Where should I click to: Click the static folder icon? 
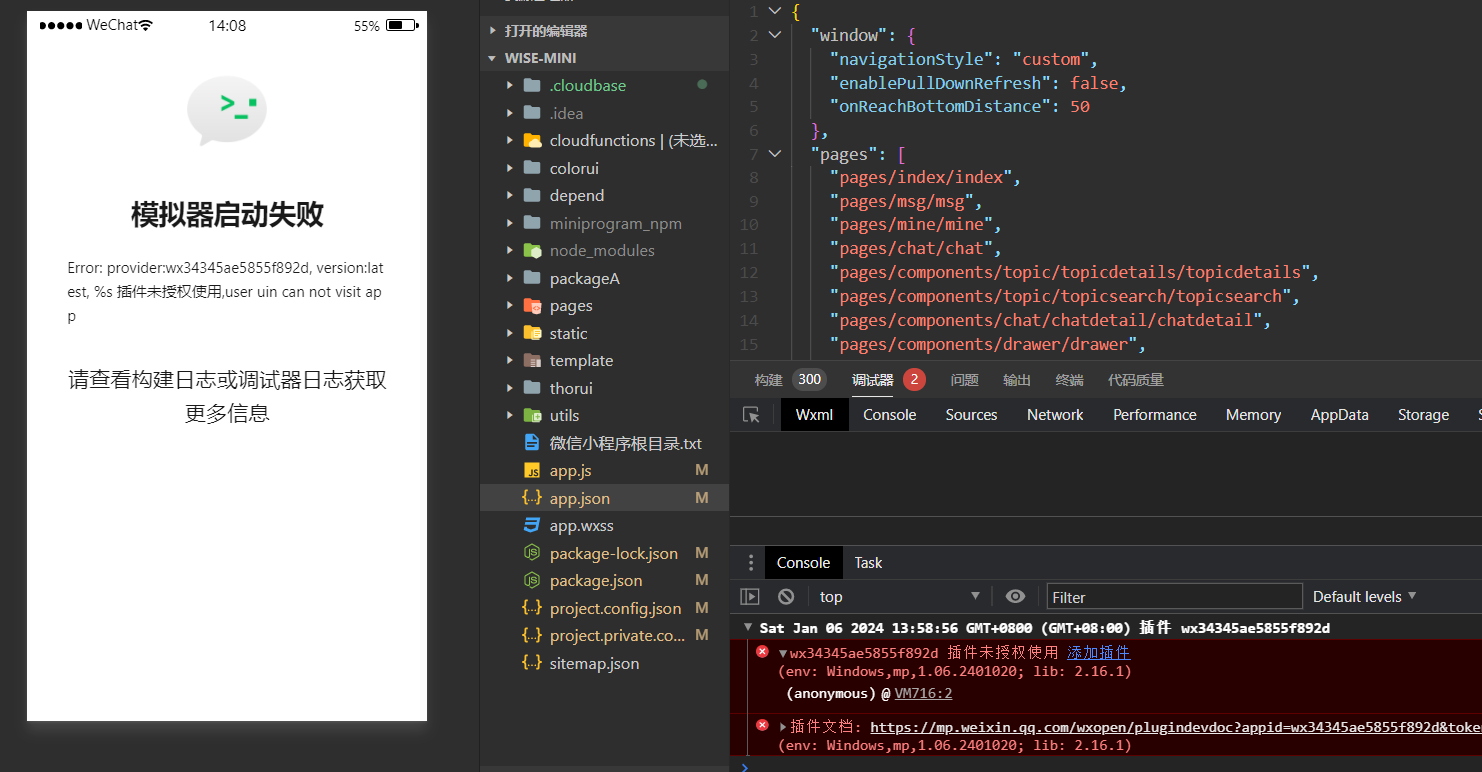tap(532, 333)
